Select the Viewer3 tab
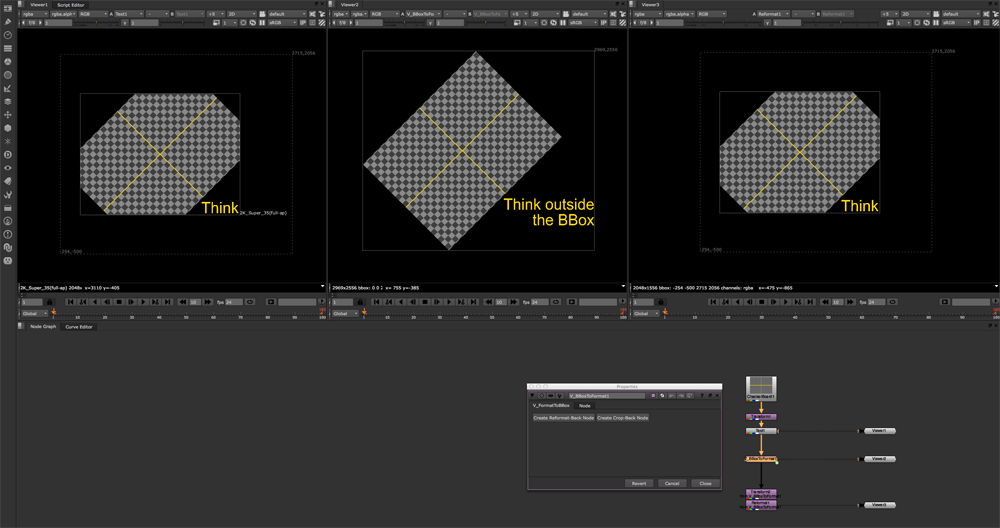Viewport: 1000px width, 528px height. click(x=650, y=4)
